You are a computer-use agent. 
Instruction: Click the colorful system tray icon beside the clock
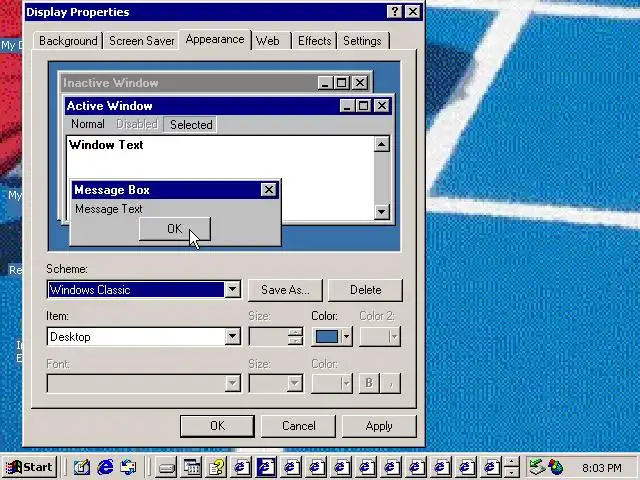tap(556, 467)
